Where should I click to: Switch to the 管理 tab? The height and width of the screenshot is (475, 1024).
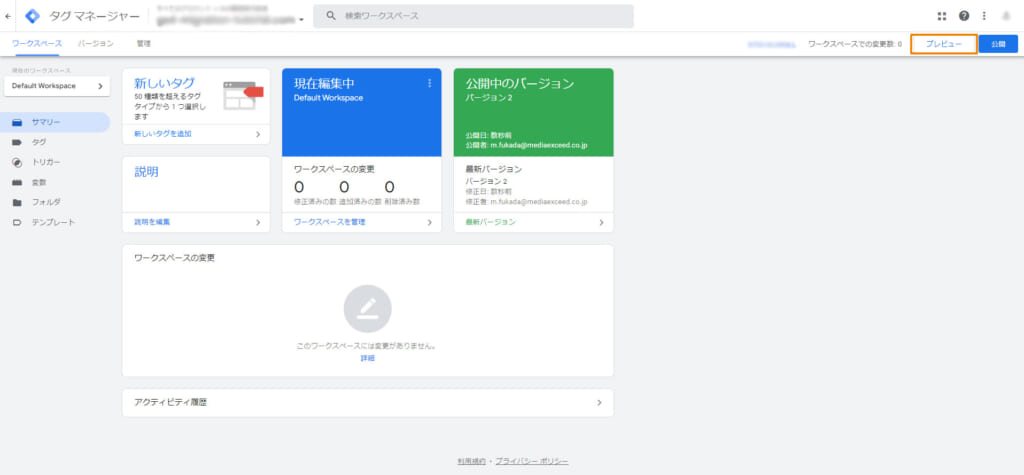[144, 44]
